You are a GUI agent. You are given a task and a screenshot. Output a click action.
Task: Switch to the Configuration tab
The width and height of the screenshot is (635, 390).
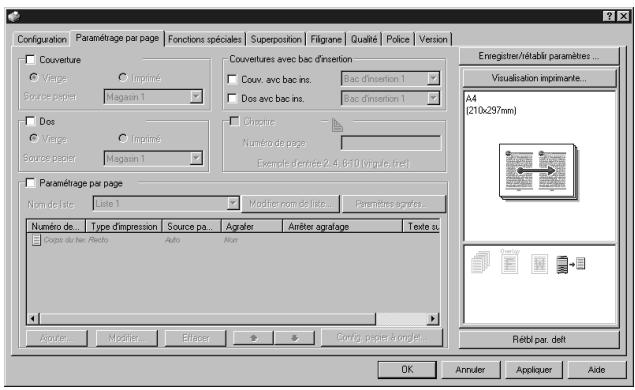pos(42,39)
